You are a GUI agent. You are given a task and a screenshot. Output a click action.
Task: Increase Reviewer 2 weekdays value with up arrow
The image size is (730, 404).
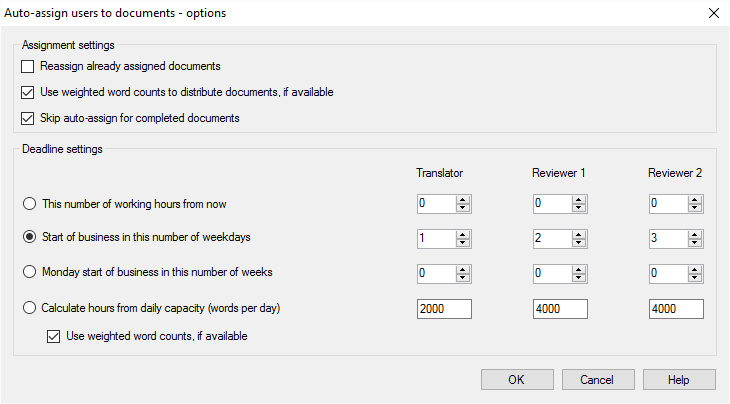[695, 234]
